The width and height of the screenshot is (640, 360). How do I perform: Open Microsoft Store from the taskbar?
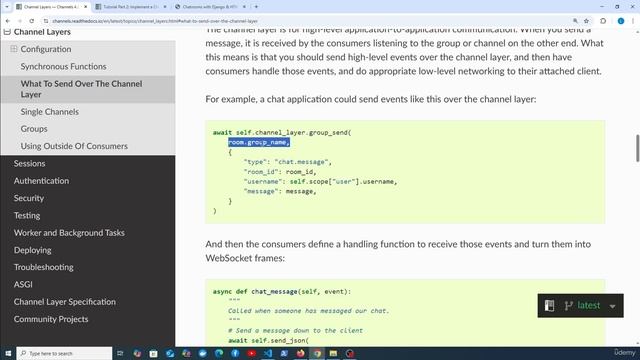point(153,353)
